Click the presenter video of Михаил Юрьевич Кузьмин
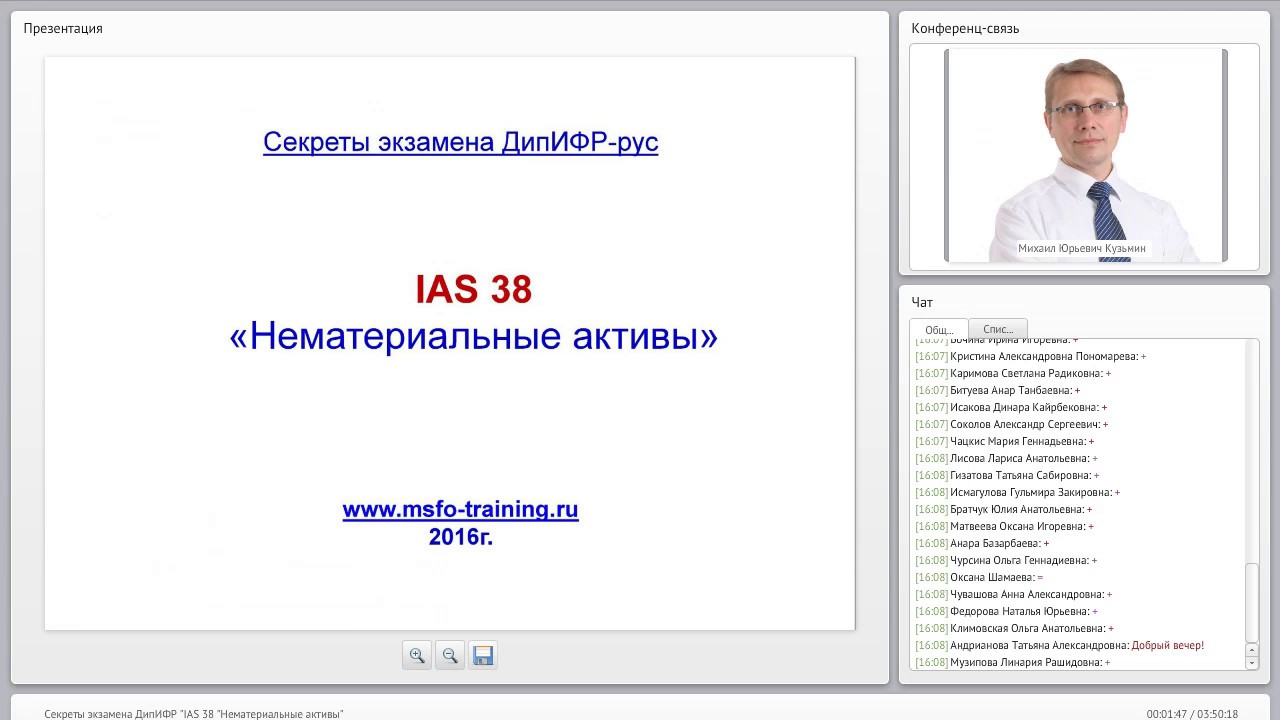Image resolution: width=1280 pixels, height=720 pixels. pos(1085,155)
